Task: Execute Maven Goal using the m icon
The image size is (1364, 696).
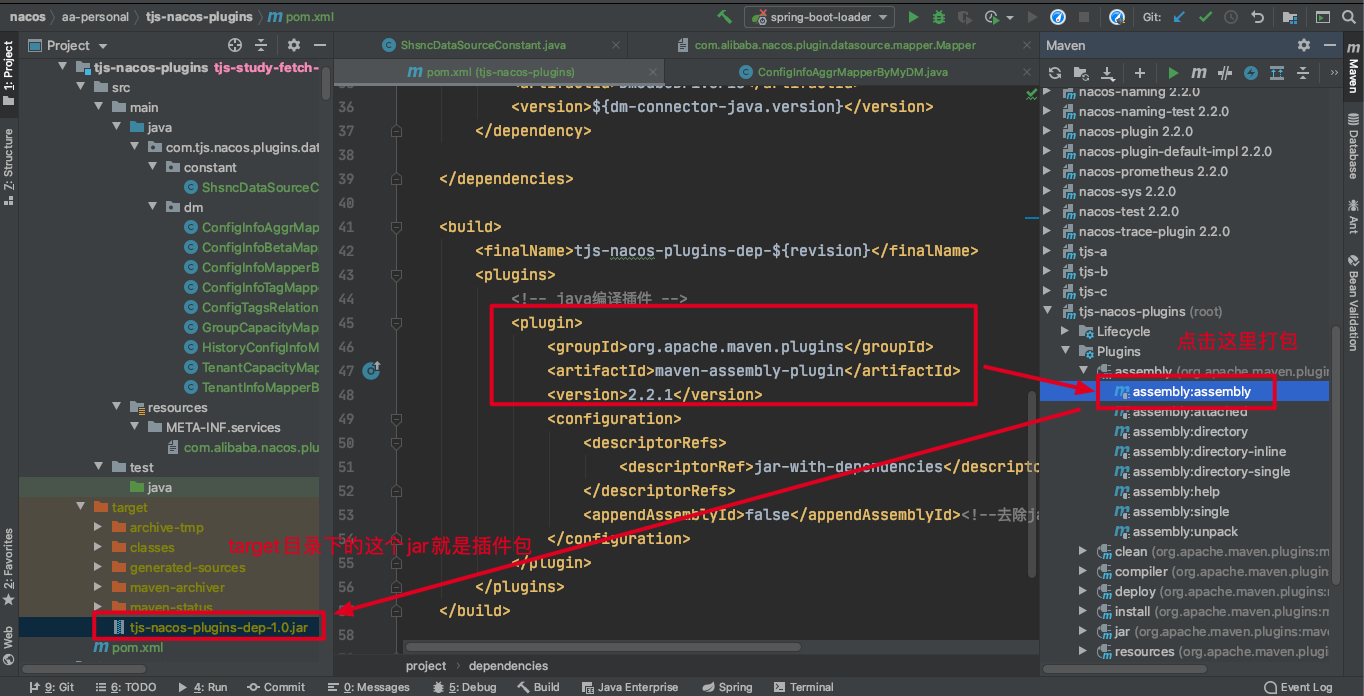Action: pyautogui.click(x=1199, y=73)
